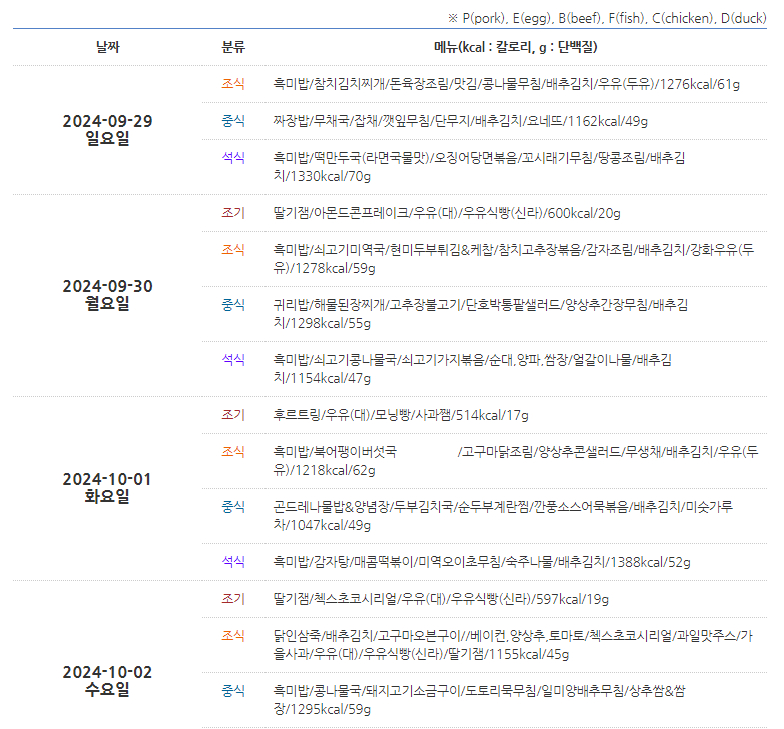This screenshot has height=729, width=784.
Task: Click the 중식 label for 2024-10-01
Action: coord(233,507)
